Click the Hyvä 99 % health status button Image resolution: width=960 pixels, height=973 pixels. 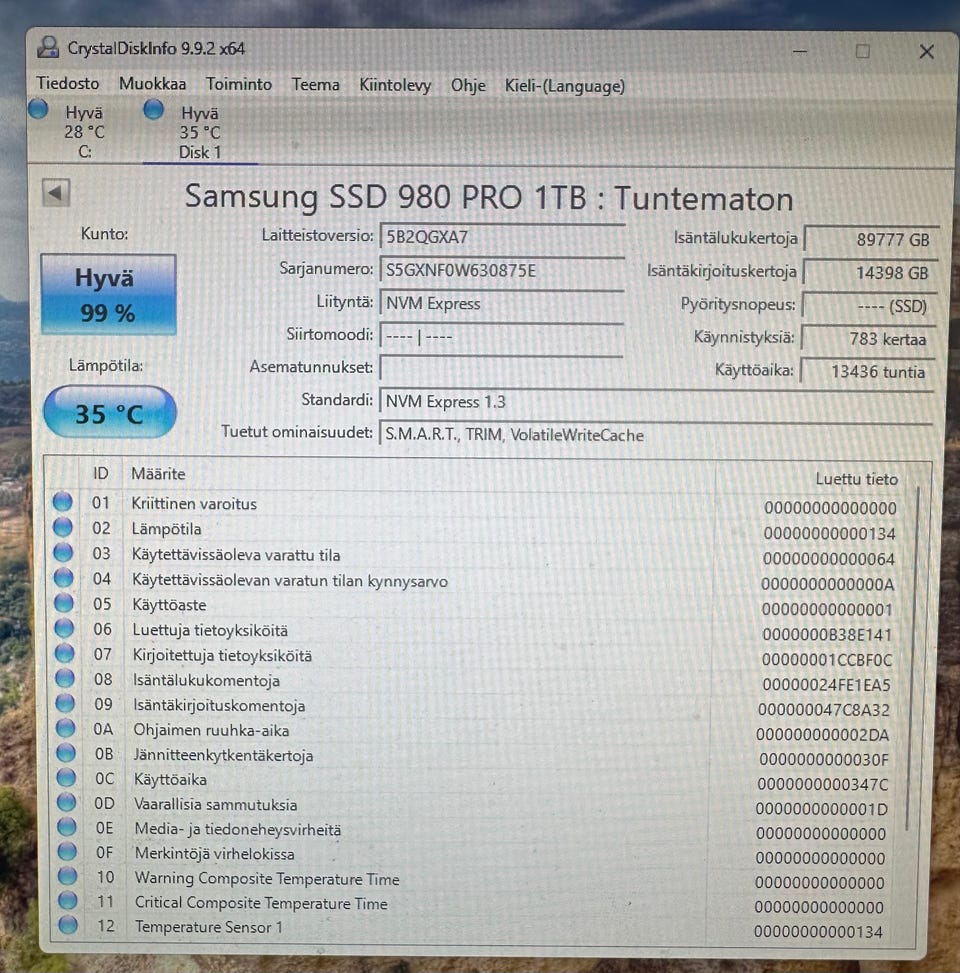[x=109, y=295]
